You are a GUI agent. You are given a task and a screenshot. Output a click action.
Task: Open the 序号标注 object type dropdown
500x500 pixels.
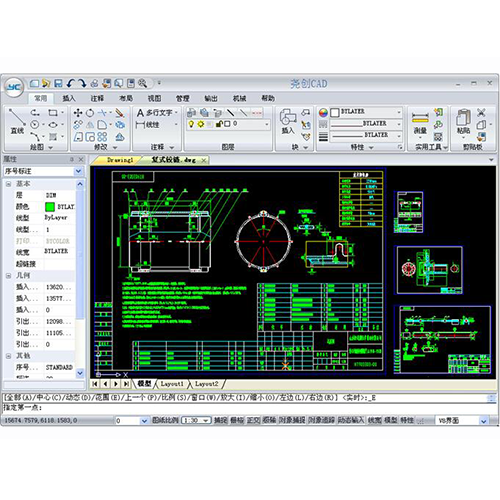click(78, 171)
